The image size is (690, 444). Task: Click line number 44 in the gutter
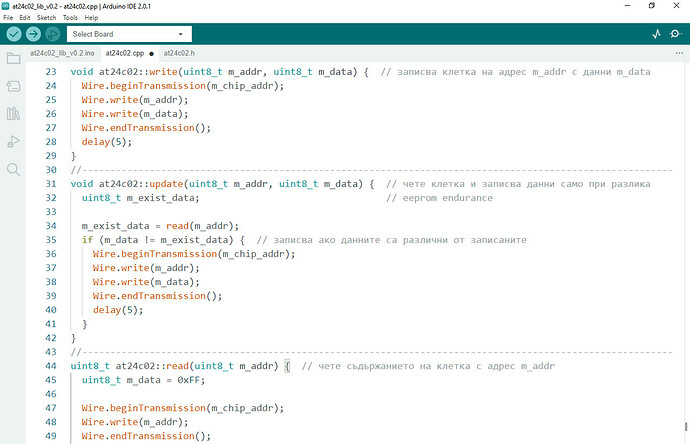coord(48,366)
